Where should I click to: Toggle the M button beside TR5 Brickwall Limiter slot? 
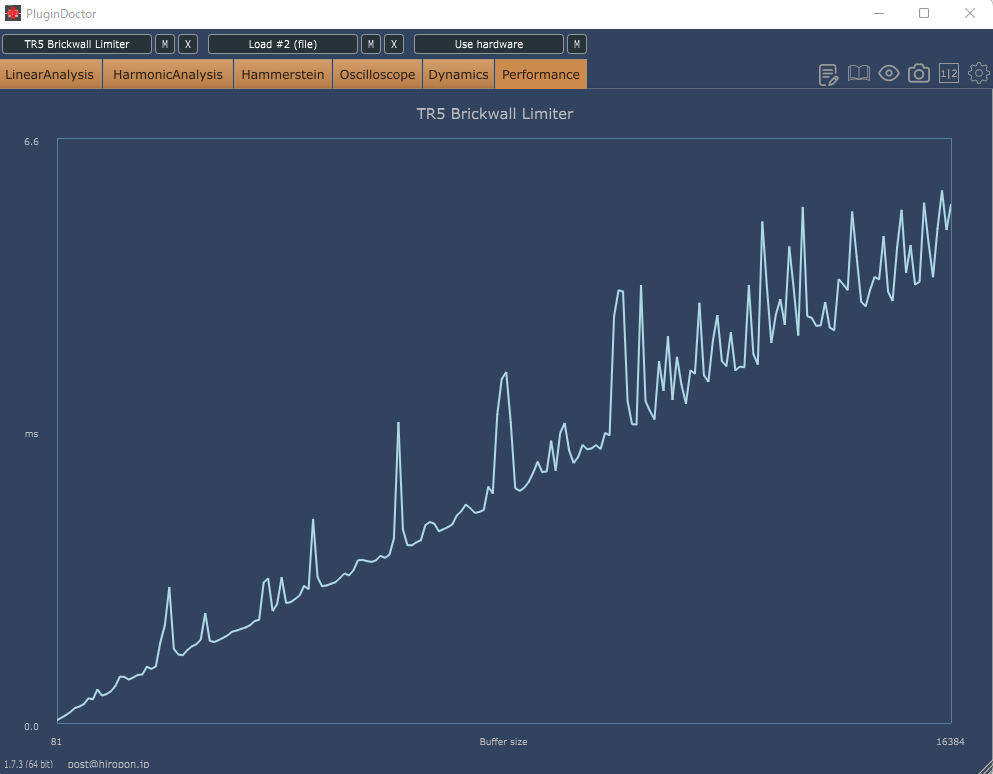pyautogui.click(x=165, y=44)
